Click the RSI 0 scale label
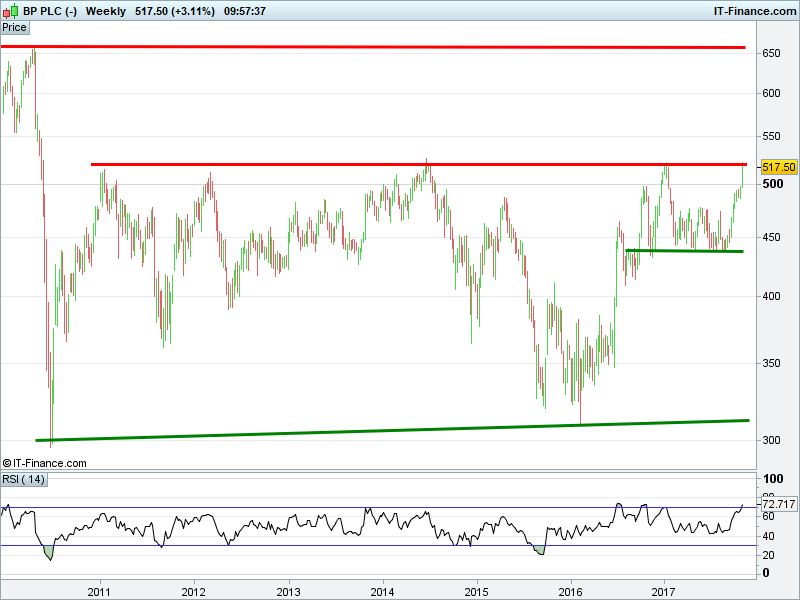 coord(766,573)
